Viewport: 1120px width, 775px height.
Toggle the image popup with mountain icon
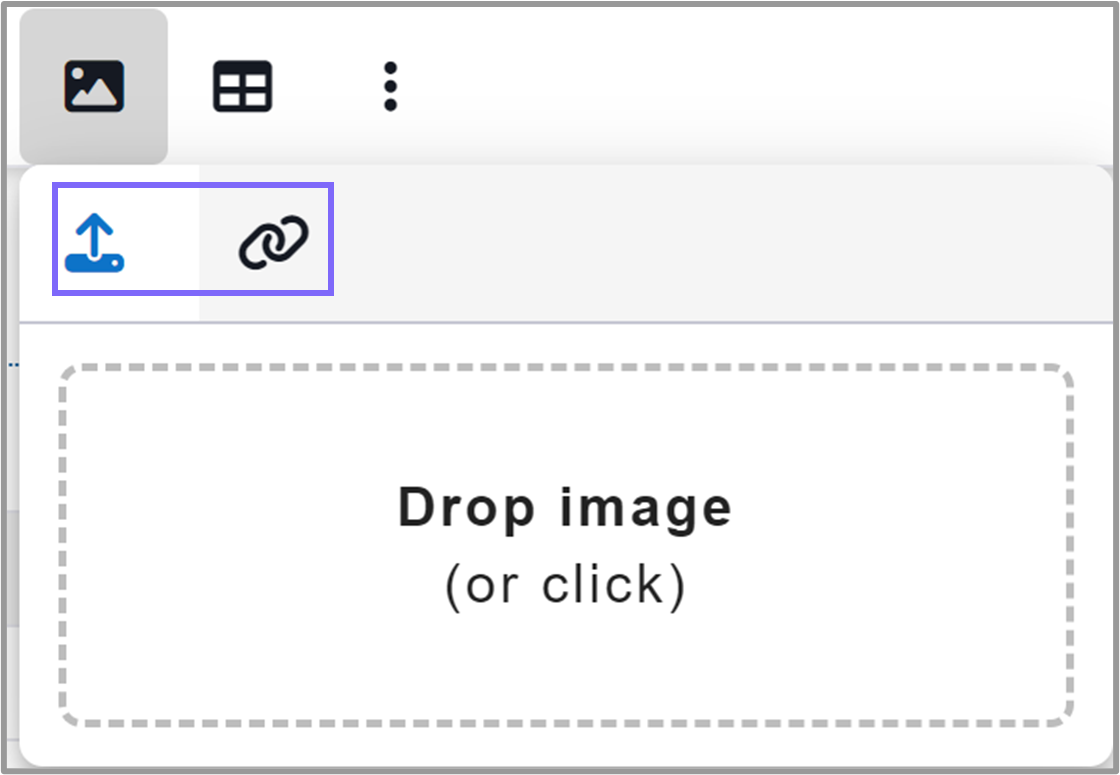coord(94,86)
